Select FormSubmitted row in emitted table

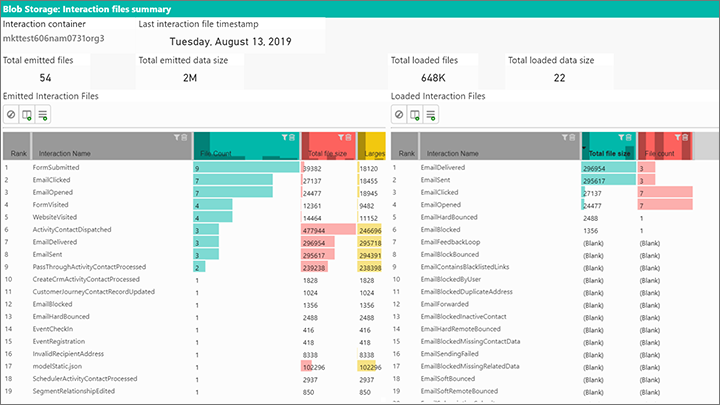coord(194,168)
